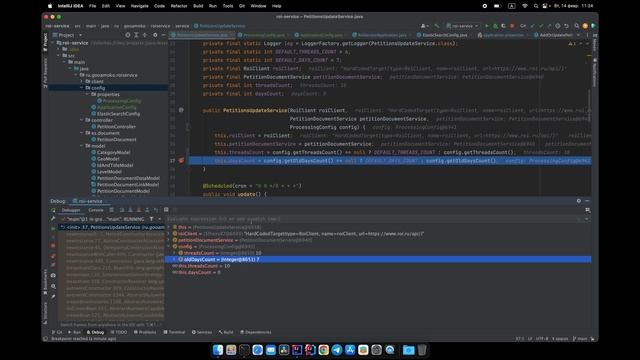Switch to ElasticSearchConfig.java editor tab
This screenshot has width=640, height=360.
click(x=444, y=35)
